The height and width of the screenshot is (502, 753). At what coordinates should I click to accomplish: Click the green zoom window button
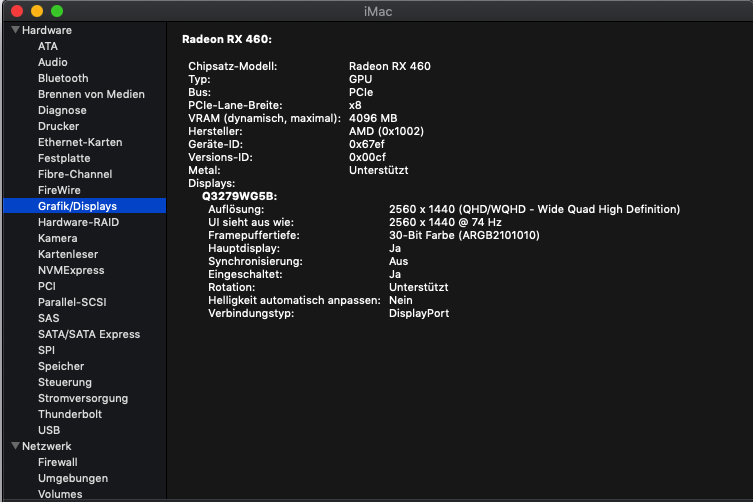[57, 10]
